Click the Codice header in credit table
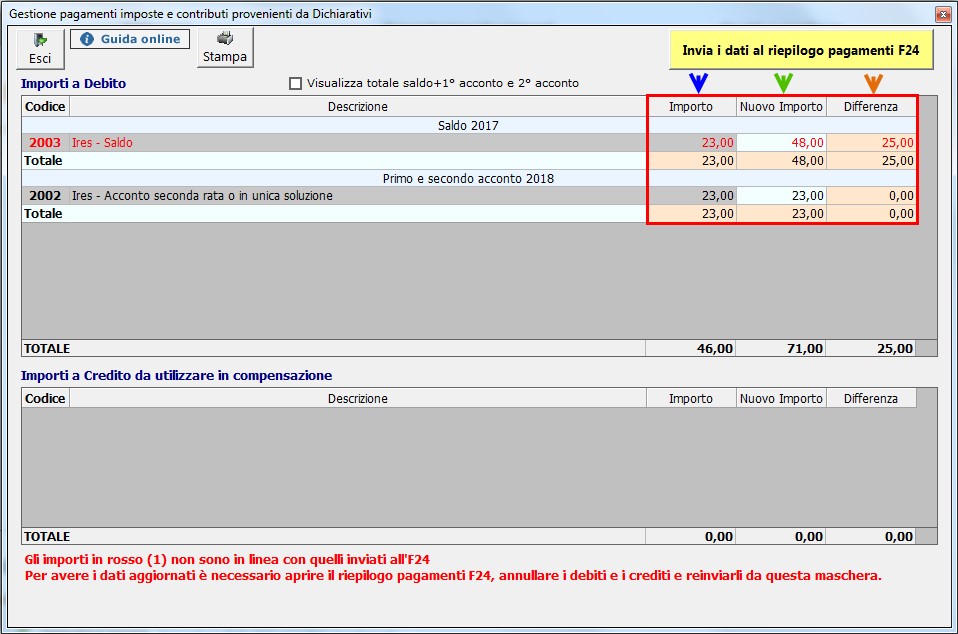This screenshot has width=958, height=634. click(45, 398)
